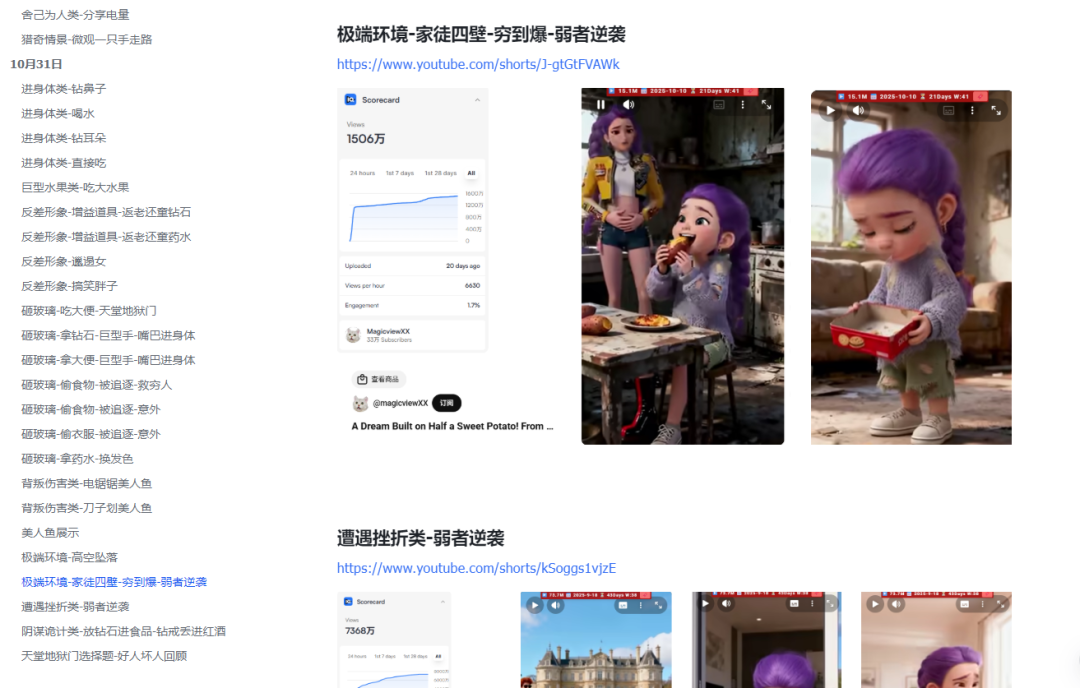Viewport: 1080px width, 688px height.
Task: Toggle captions icon on red box video
Action: 948,110
